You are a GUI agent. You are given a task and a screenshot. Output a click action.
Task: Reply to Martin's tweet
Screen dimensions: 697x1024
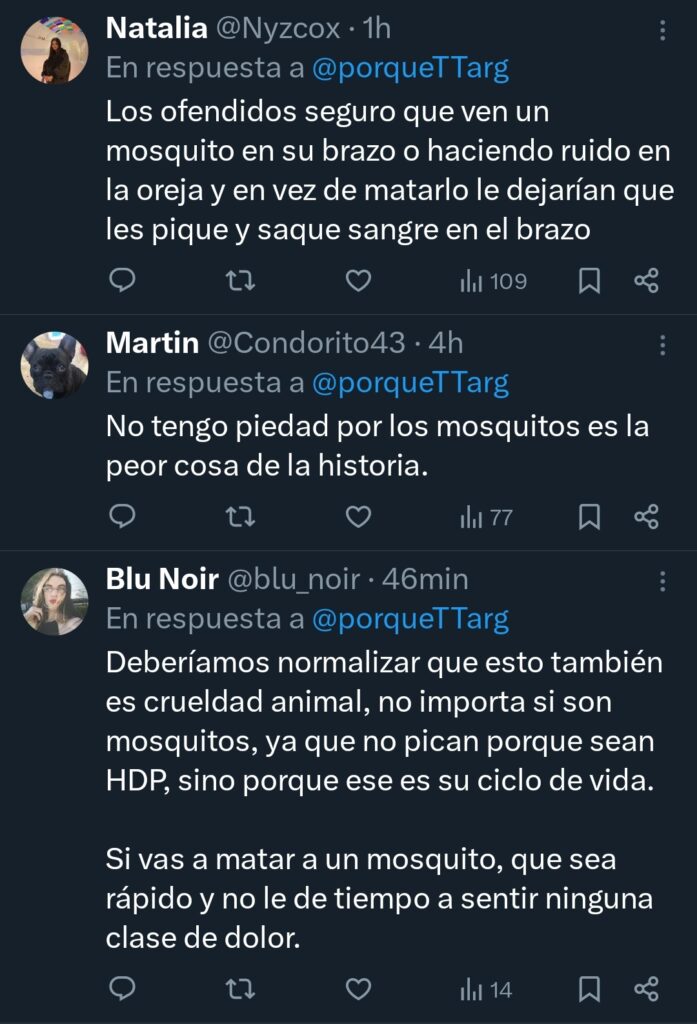pos(122,516)
